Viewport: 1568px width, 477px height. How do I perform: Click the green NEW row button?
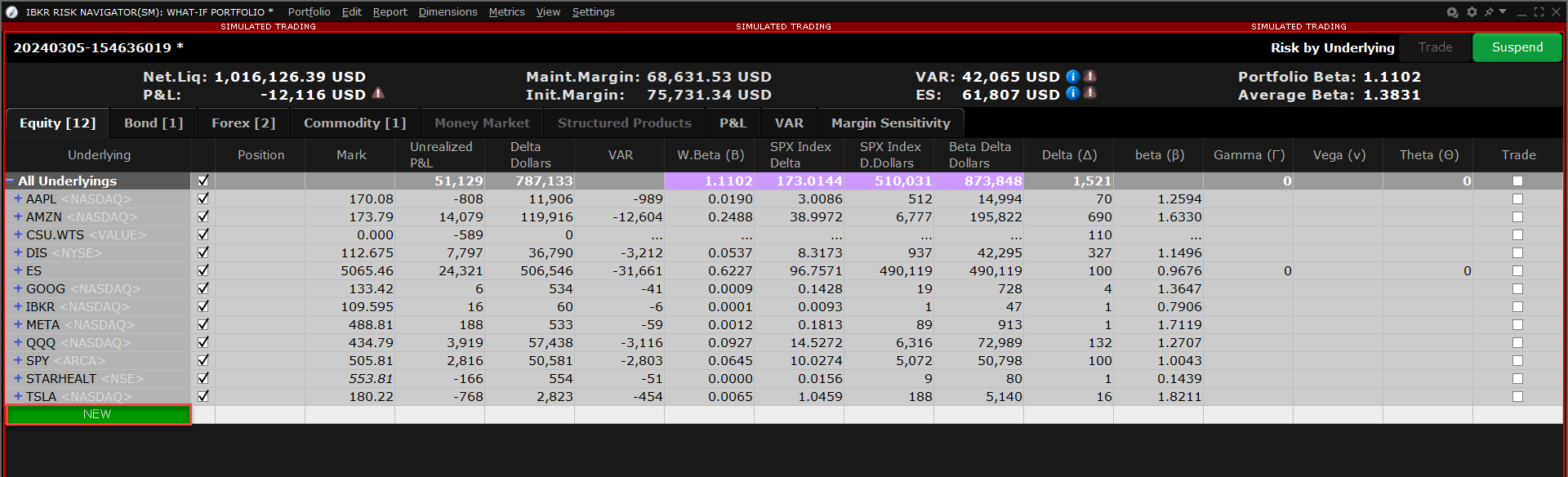click(98, 414)
